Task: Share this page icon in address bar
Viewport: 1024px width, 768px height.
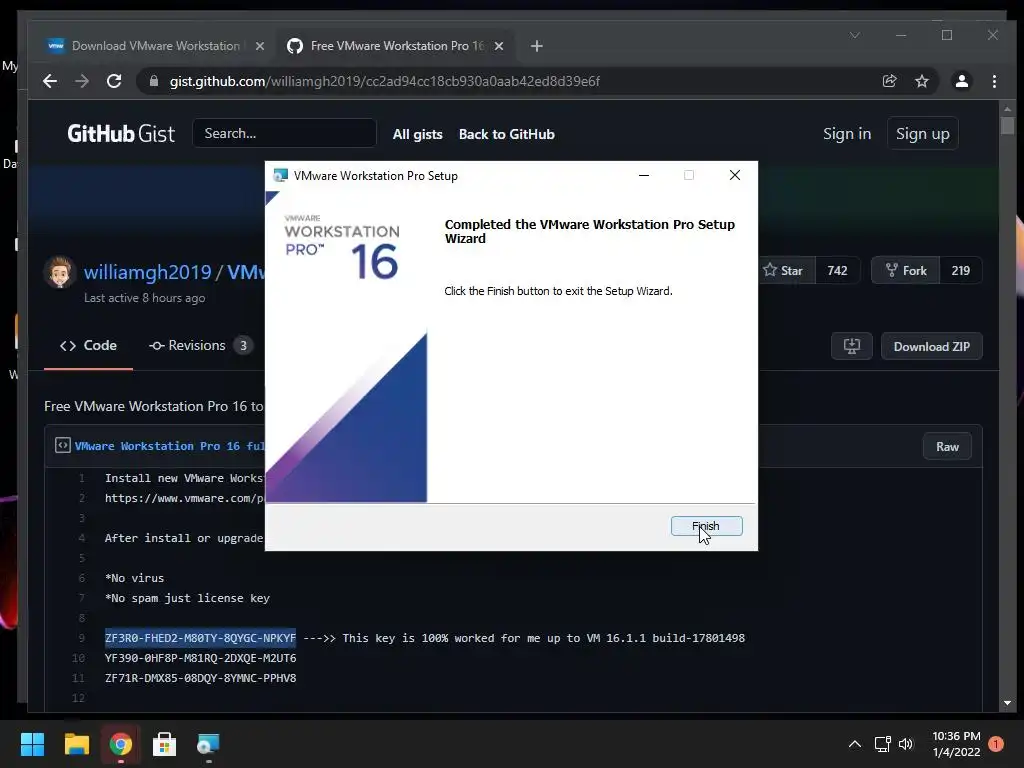Action: (889, 81)
